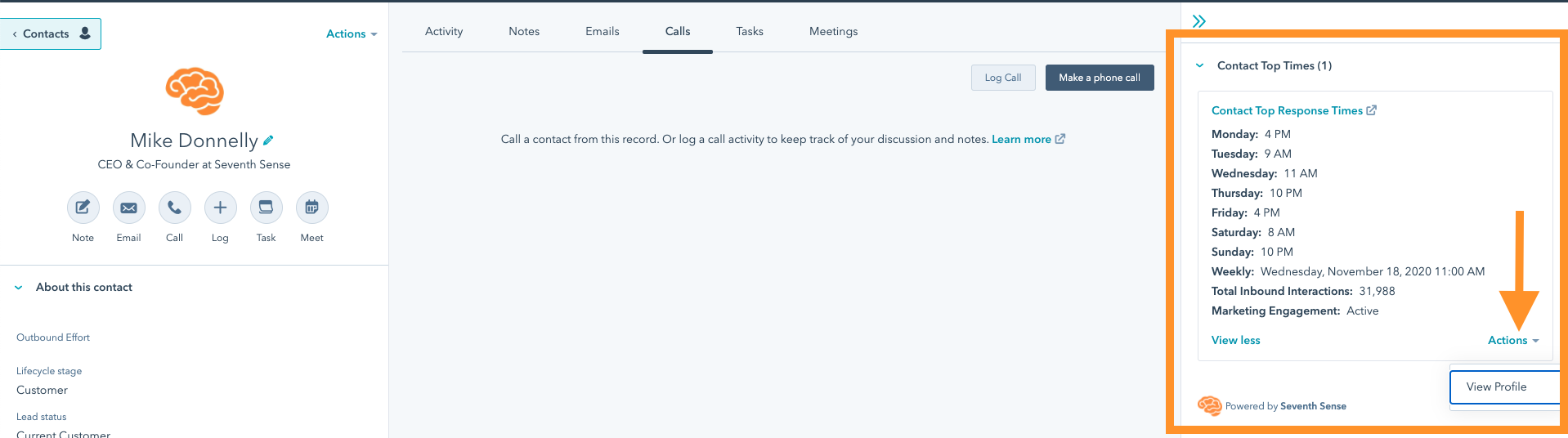Click the Outbound Effort field

pyautogui.click(x=53, y=337)
